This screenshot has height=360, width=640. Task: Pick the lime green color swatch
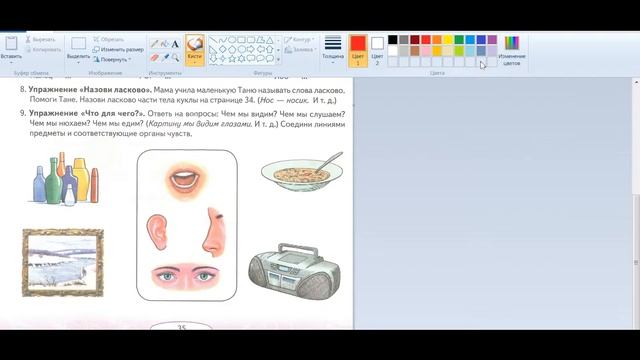click(x=459, y=51)
